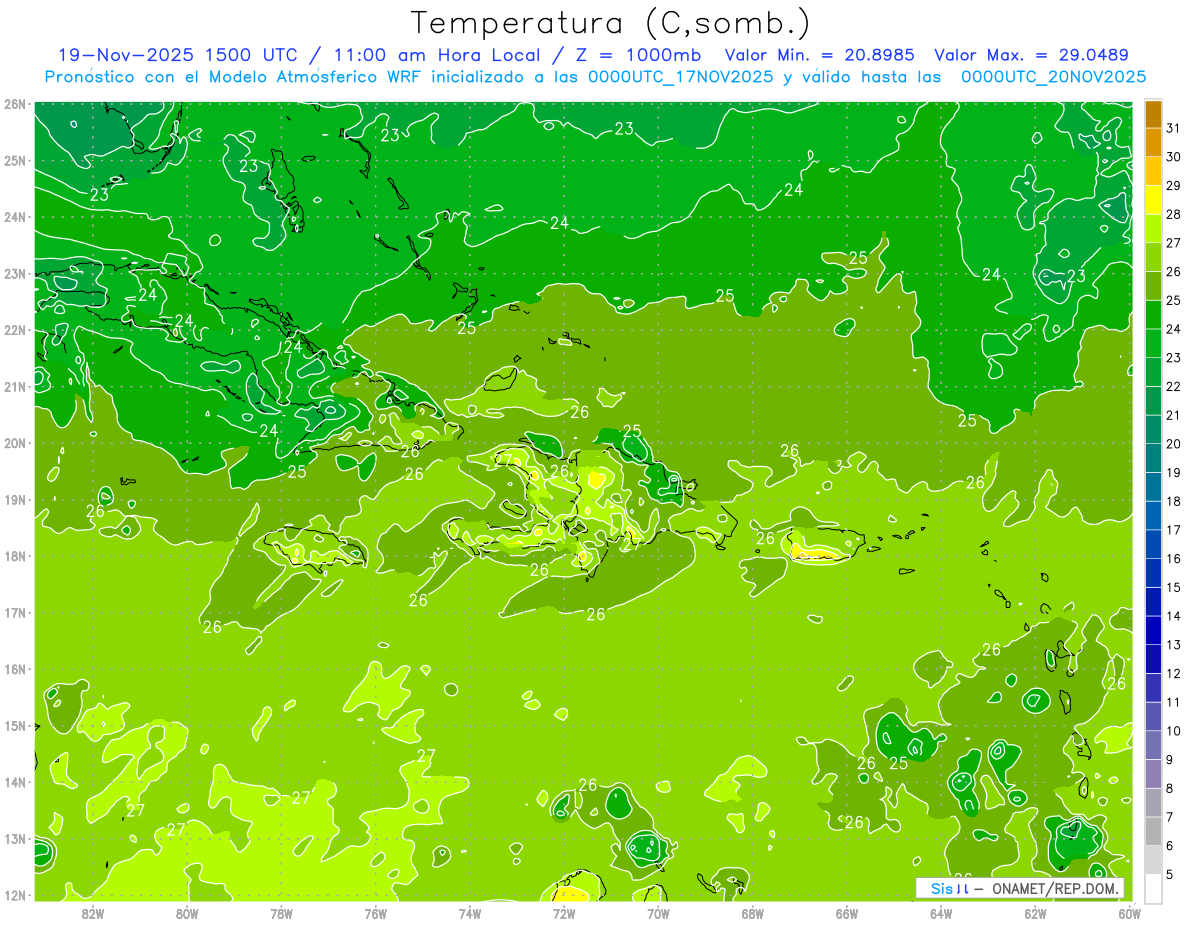Screen dimensions: 1200x927
Task: Click the '68W' longitude axis label
Action: pos(752,913)
